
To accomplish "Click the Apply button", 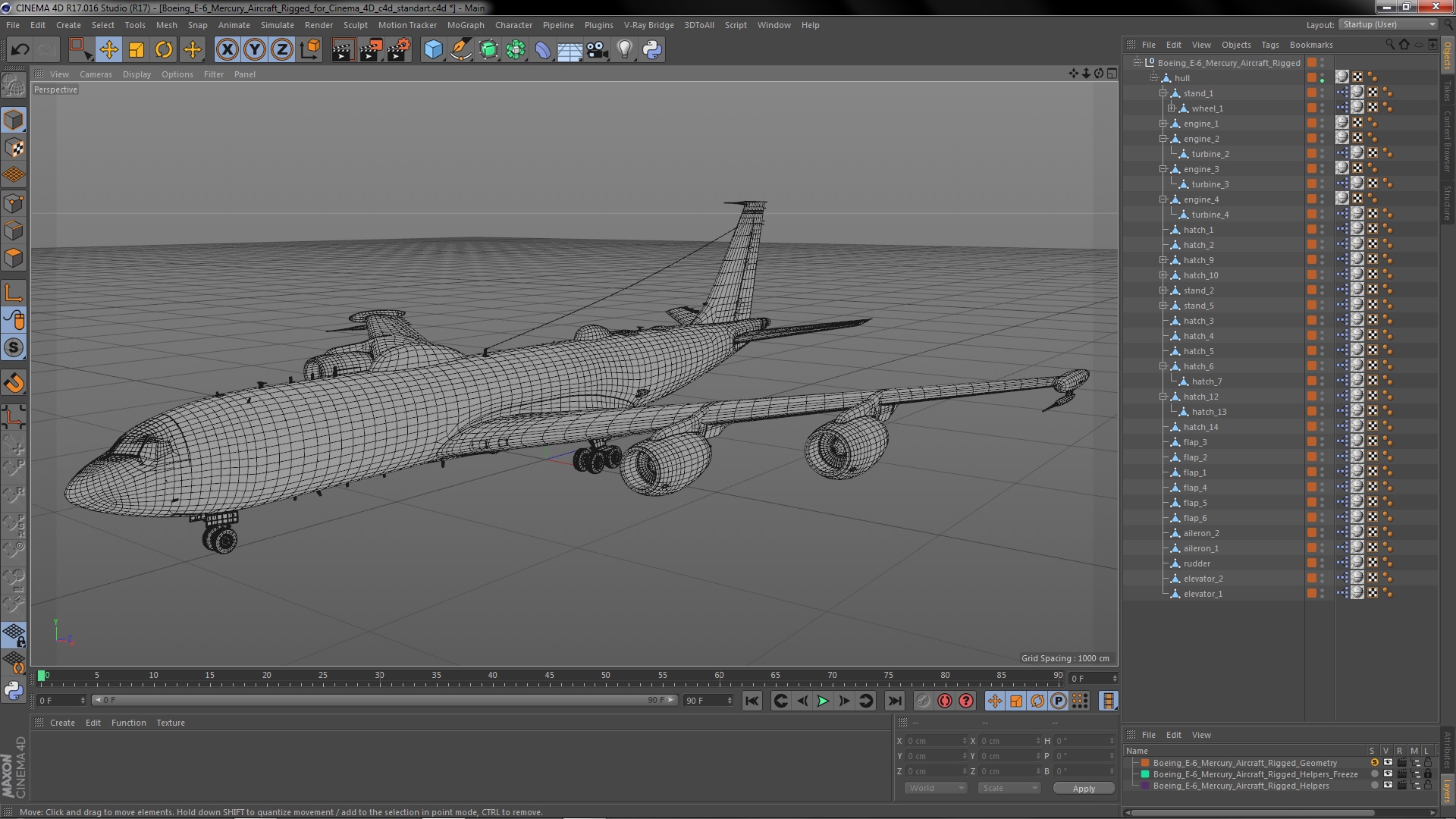I will point(1084,789).
